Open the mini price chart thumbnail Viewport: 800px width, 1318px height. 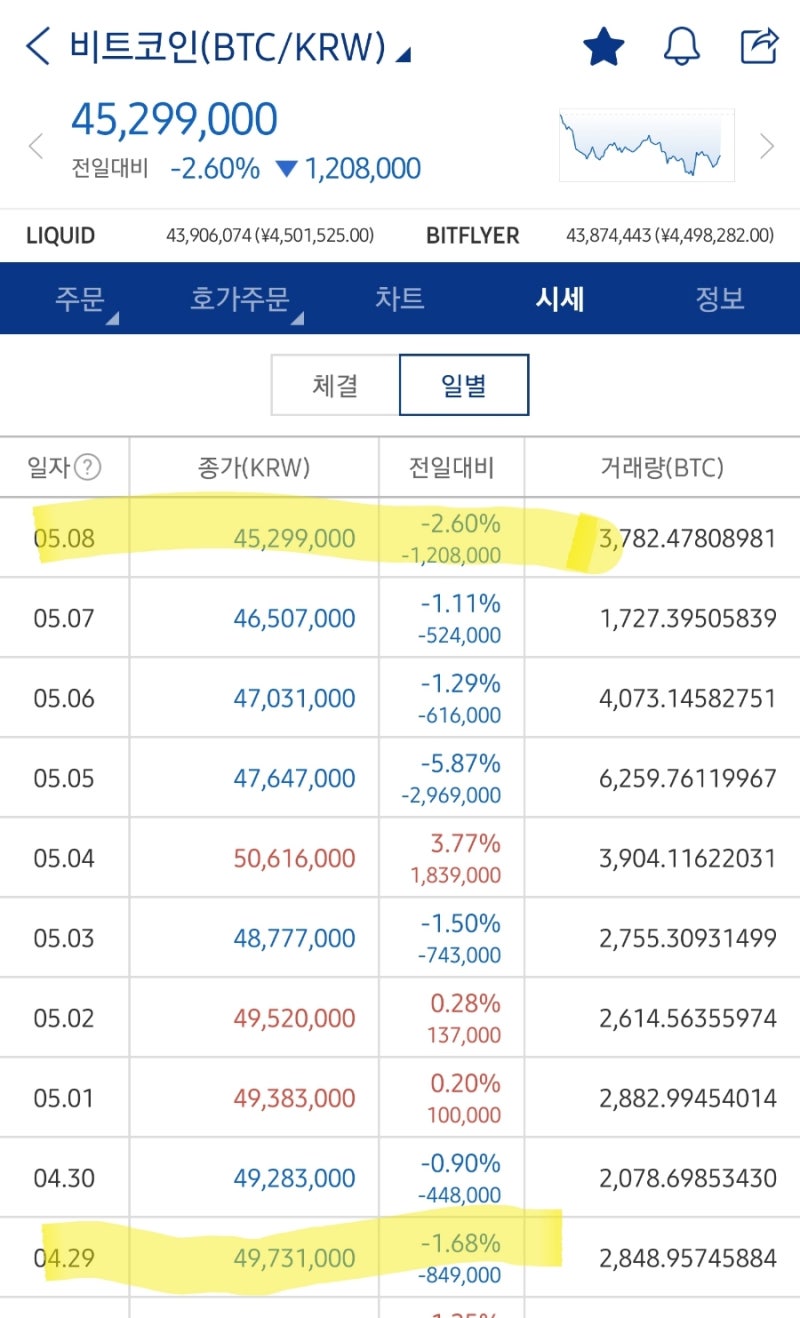click(643, 143)
